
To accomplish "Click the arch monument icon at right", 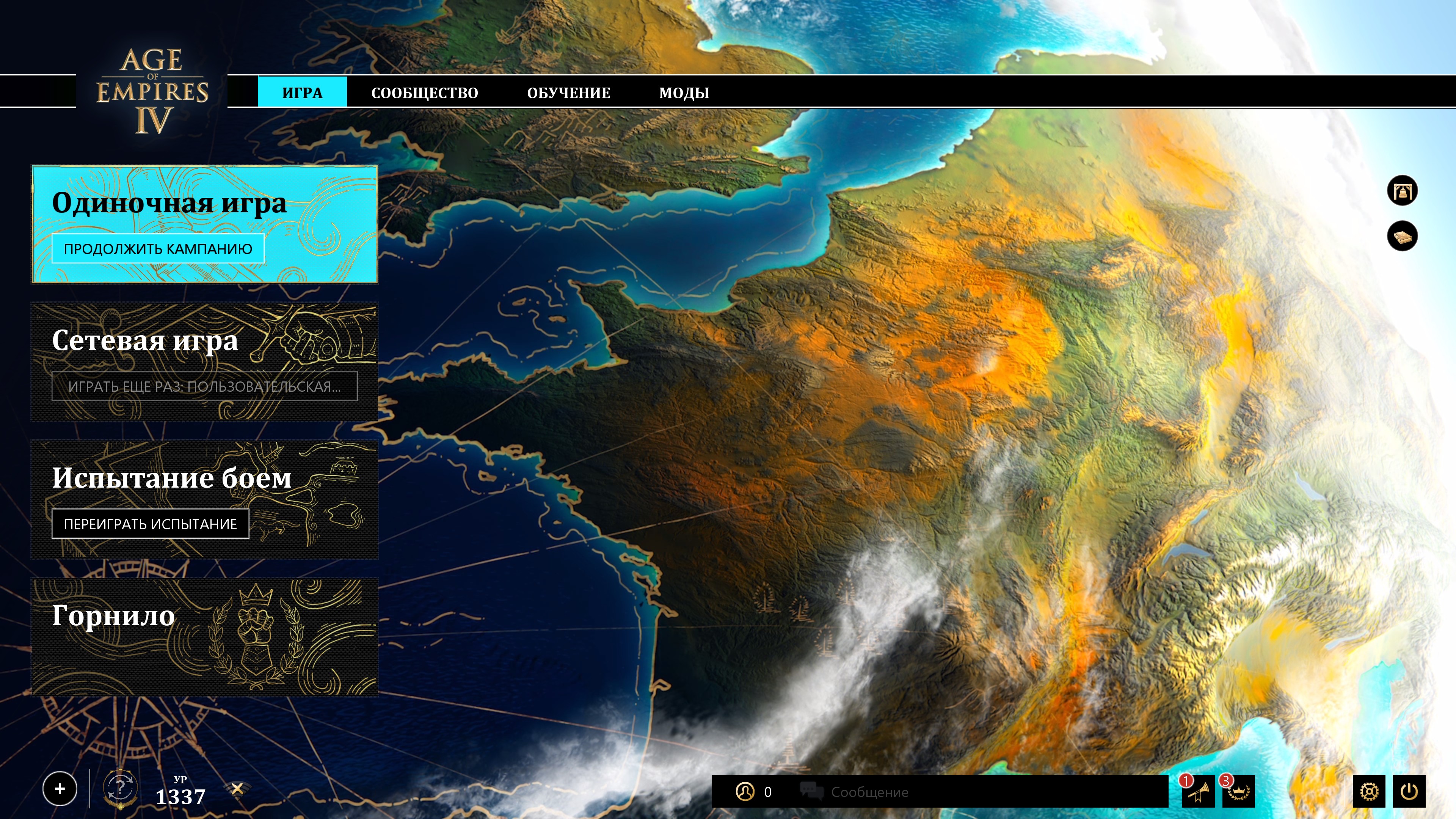I will pos(1402,191).
